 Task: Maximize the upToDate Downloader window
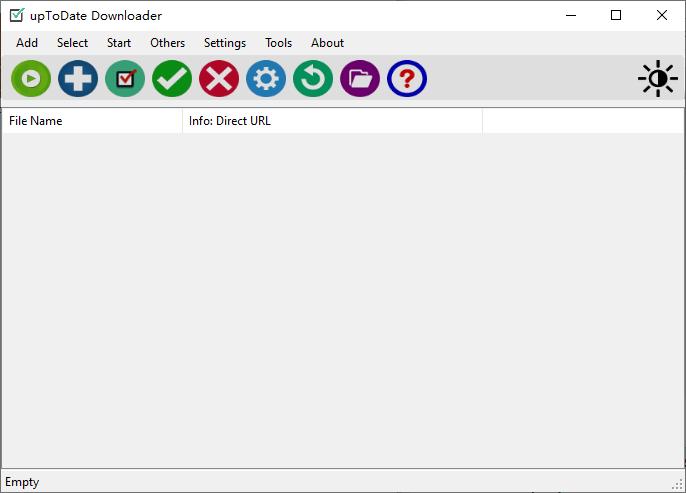click(616, 15)
